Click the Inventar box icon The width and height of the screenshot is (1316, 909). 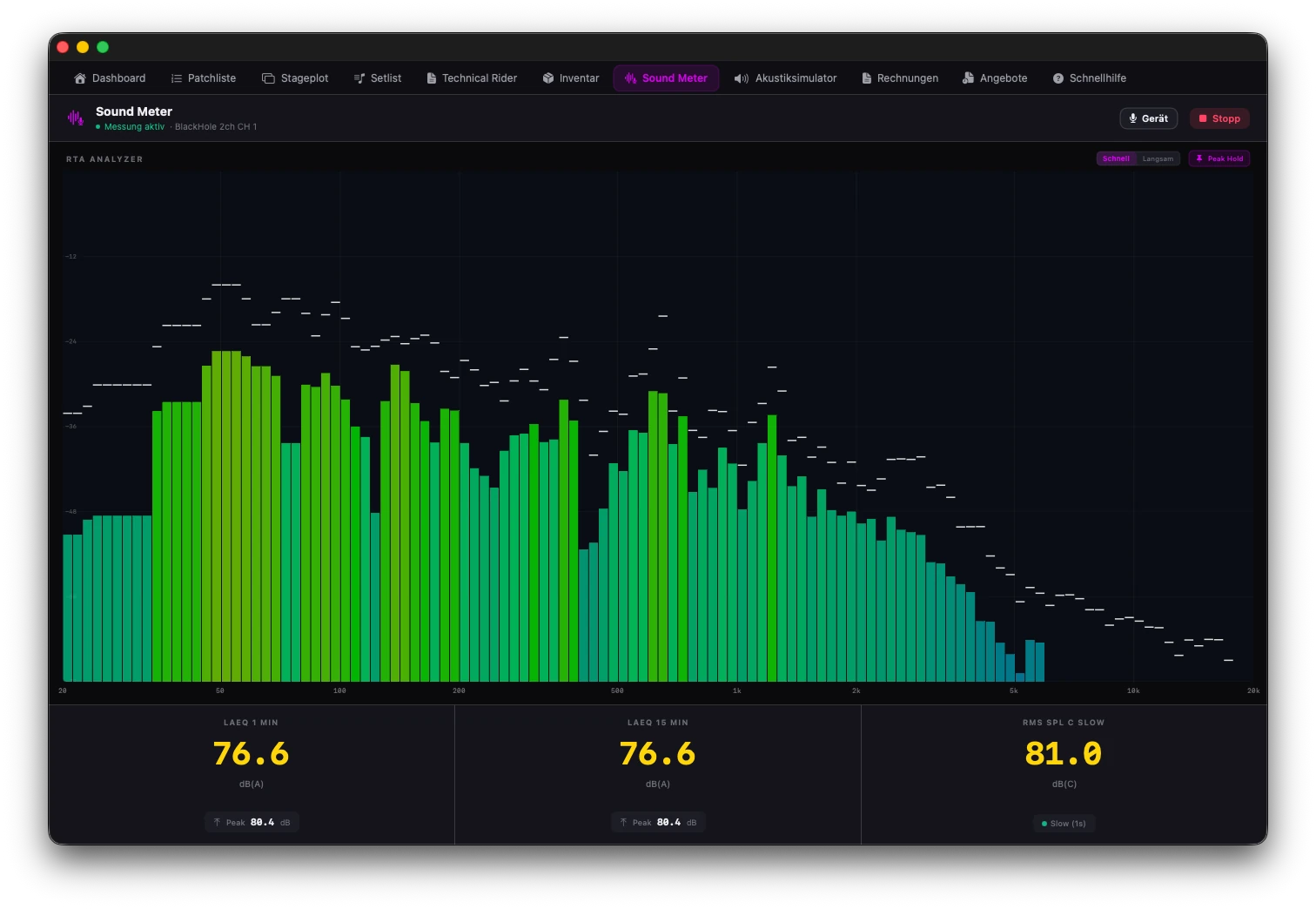pos(548,78)
